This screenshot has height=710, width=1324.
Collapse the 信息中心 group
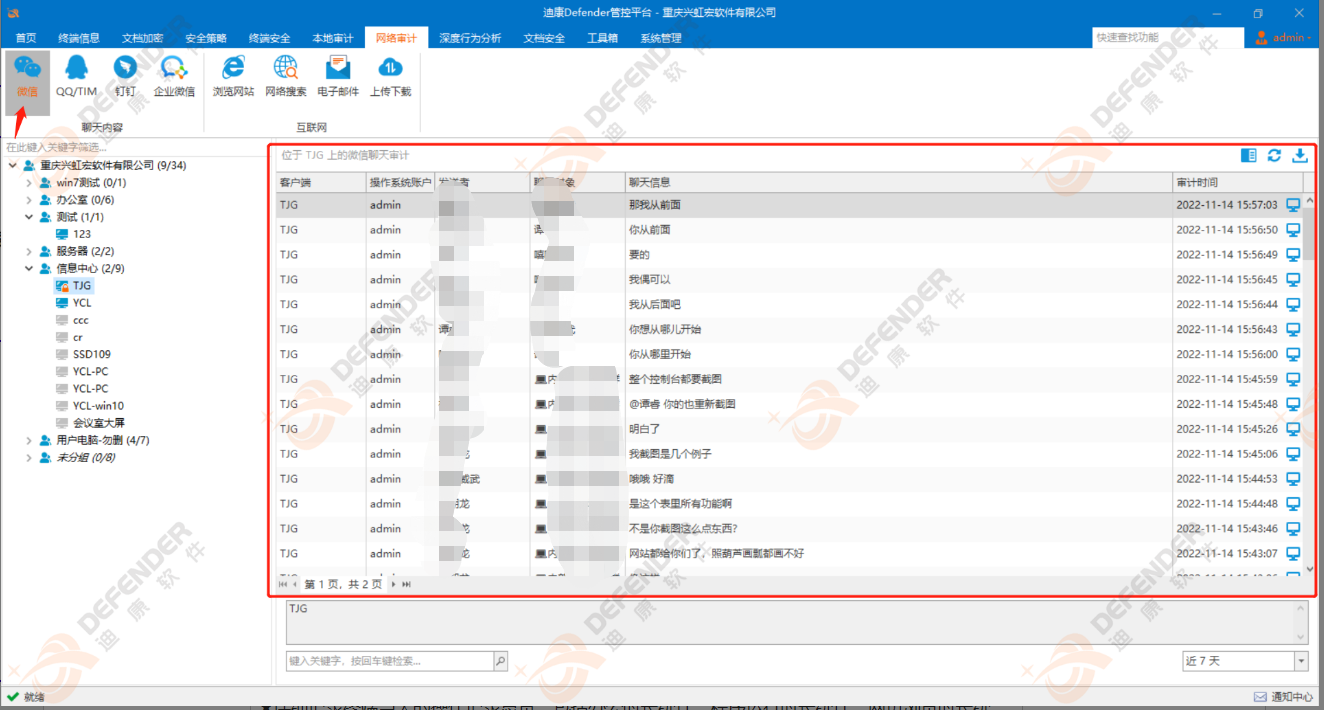pos(28,268)
